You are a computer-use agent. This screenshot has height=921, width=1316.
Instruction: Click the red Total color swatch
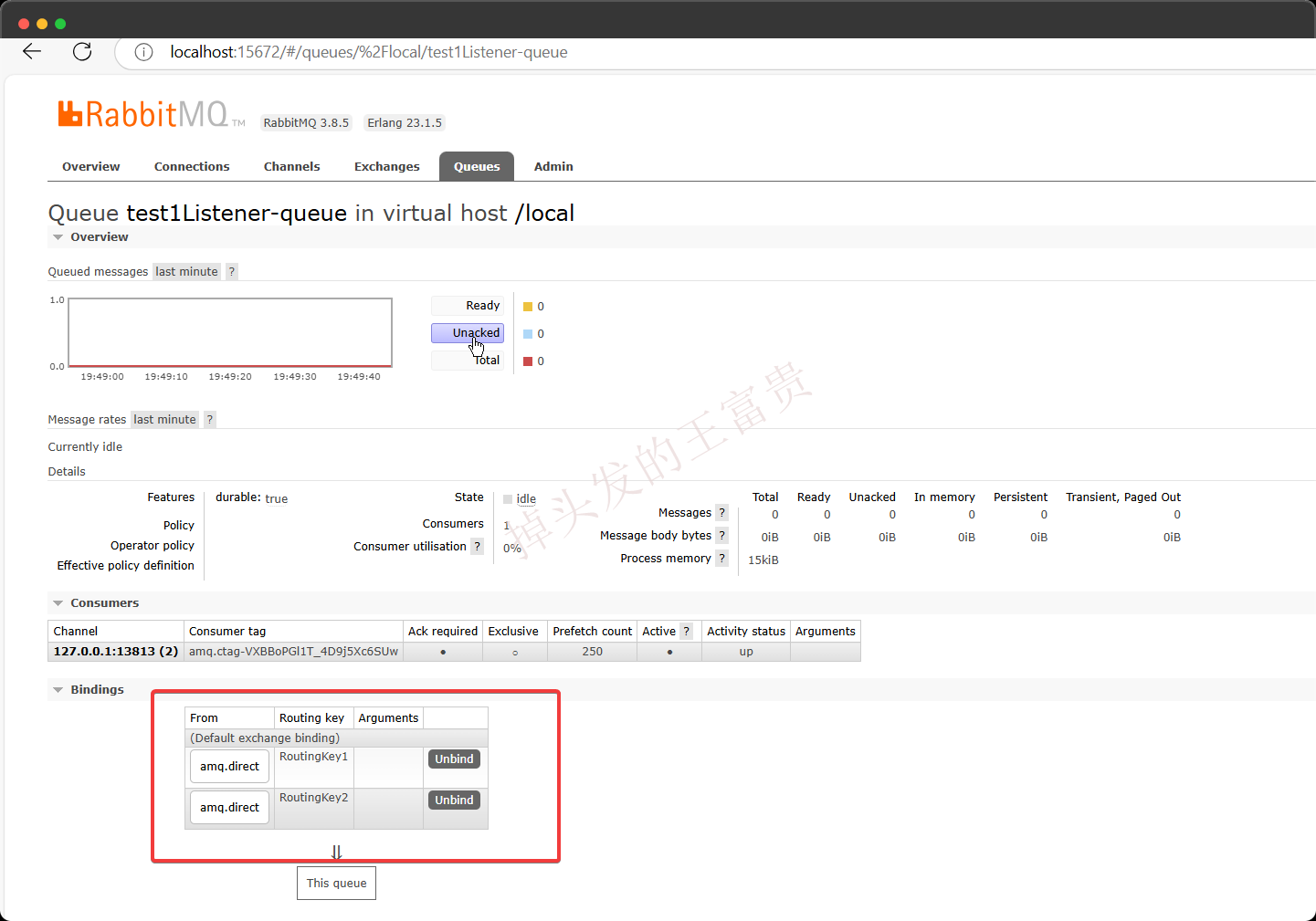point(528,361)
